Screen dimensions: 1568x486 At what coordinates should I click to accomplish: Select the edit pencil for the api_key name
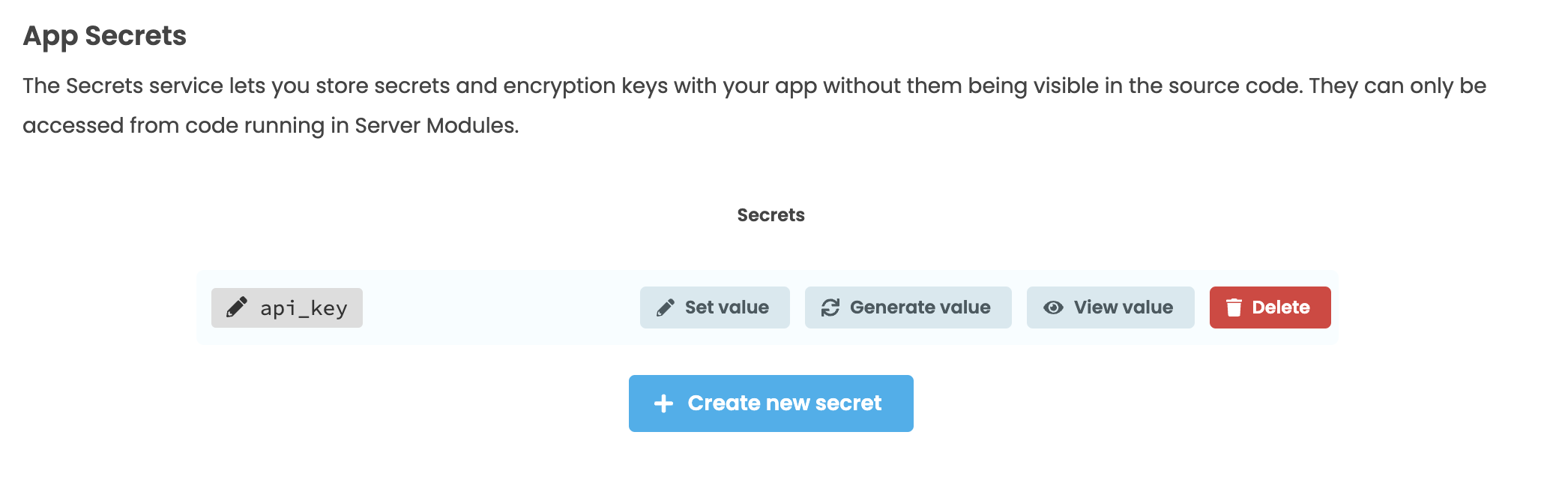coord(236,307)
